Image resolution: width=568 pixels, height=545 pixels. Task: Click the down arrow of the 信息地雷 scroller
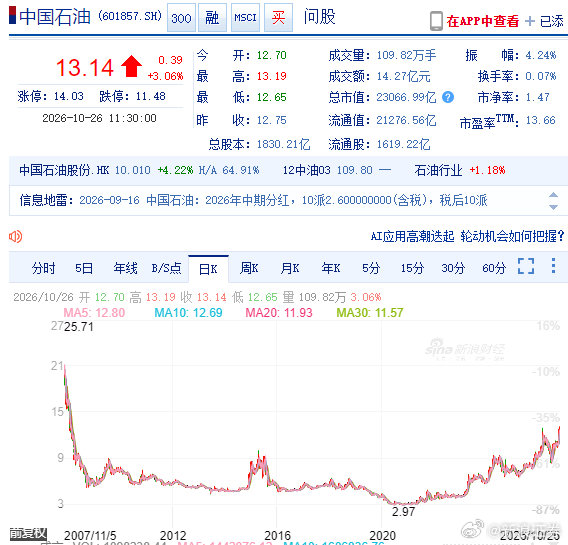pyautogui.click(x=553, y=207)
